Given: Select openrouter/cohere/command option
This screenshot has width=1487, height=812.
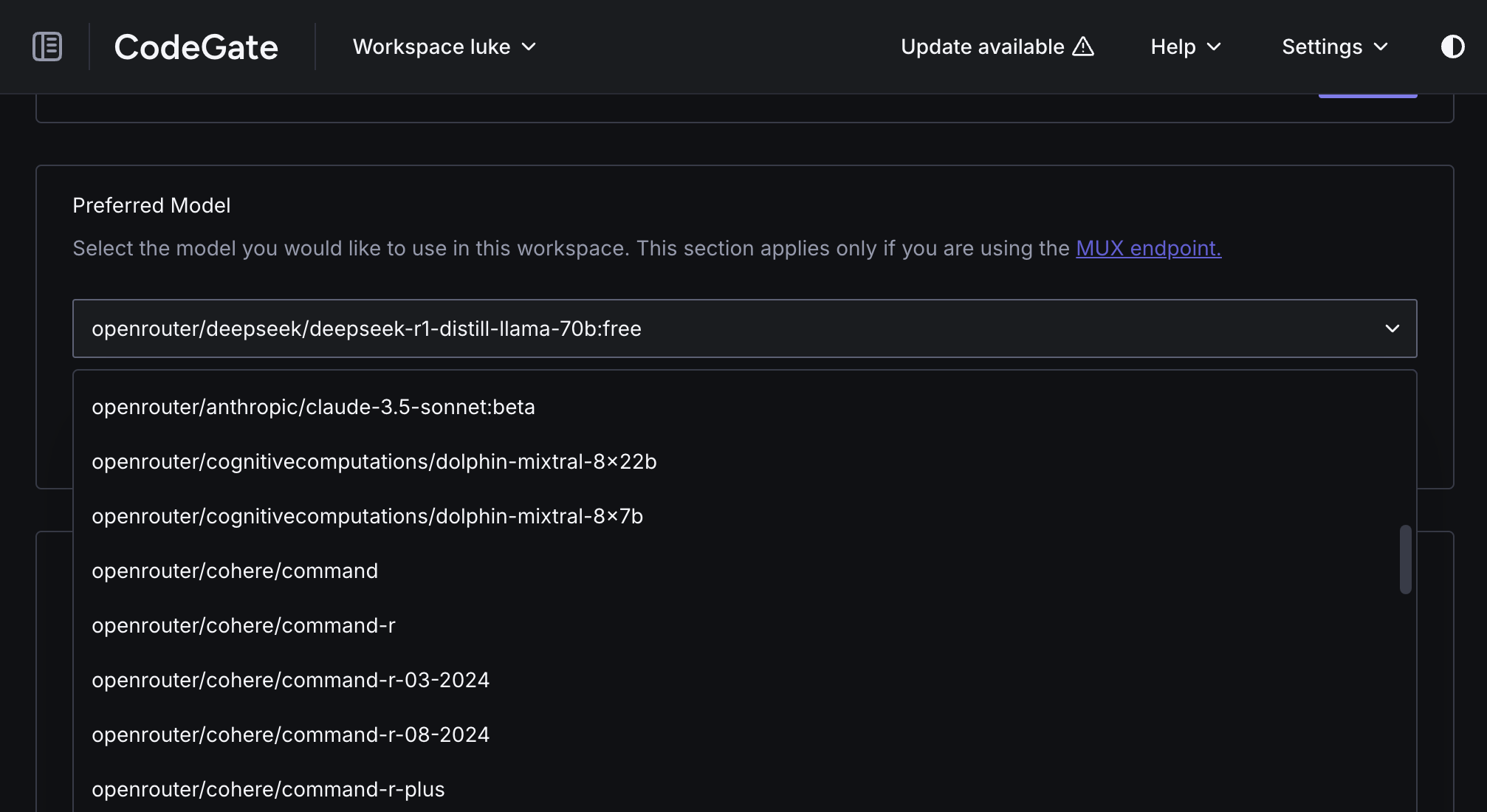Looking at the screenshot, I should (744, 571).
